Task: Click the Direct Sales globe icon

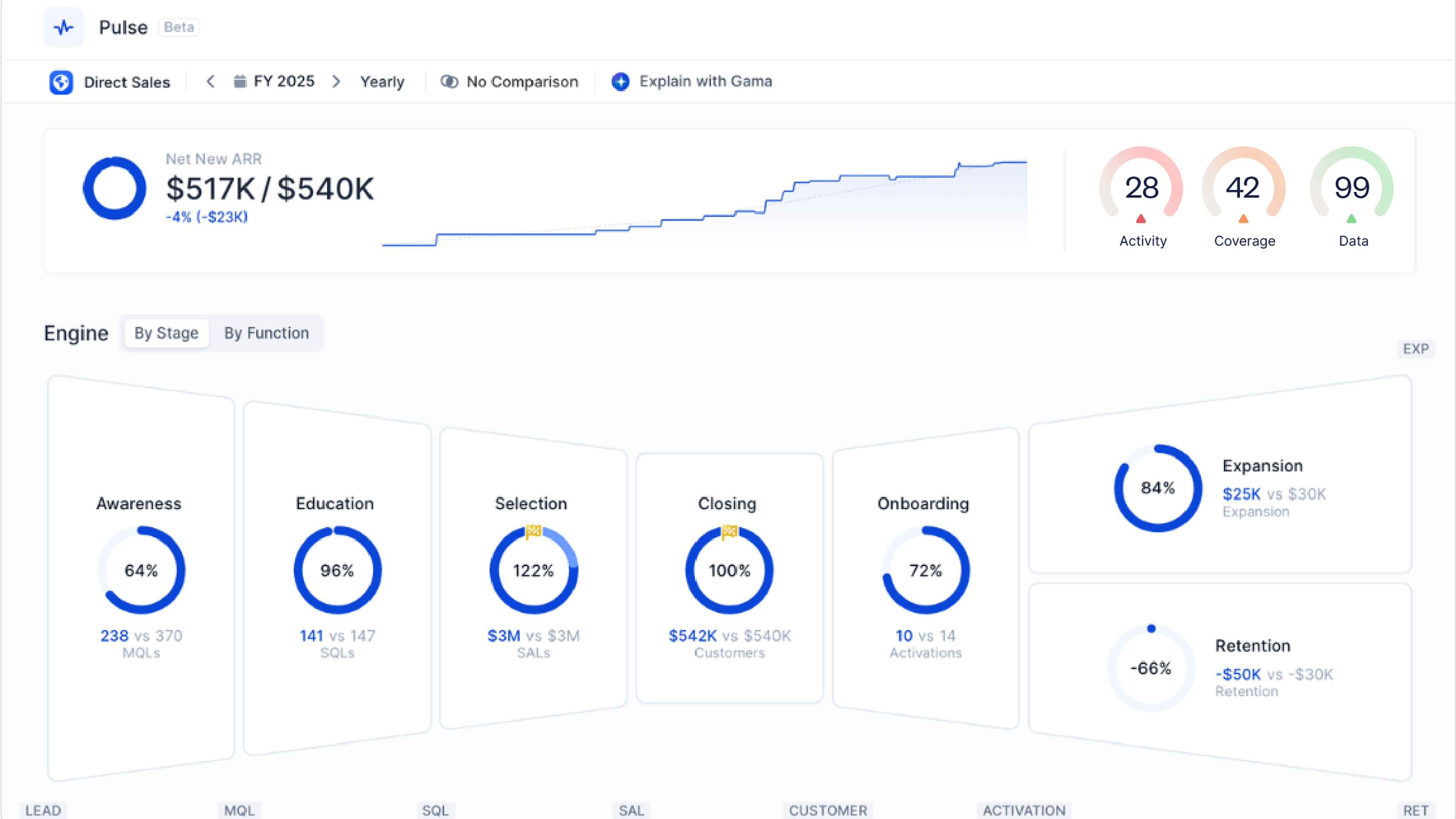Action: point(61,83)
